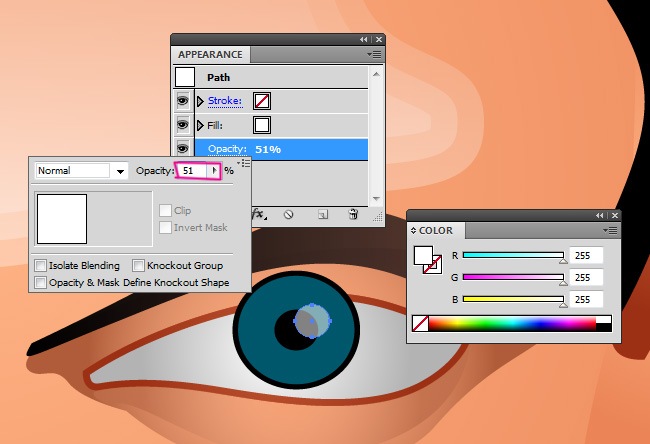Click the Stroke box in Color panel

(435, 267)
